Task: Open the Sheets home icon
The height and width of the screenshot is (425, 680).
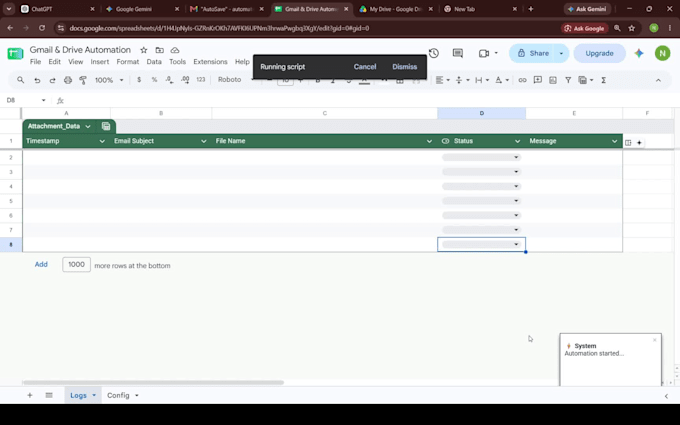Action: tap(15, 54)
